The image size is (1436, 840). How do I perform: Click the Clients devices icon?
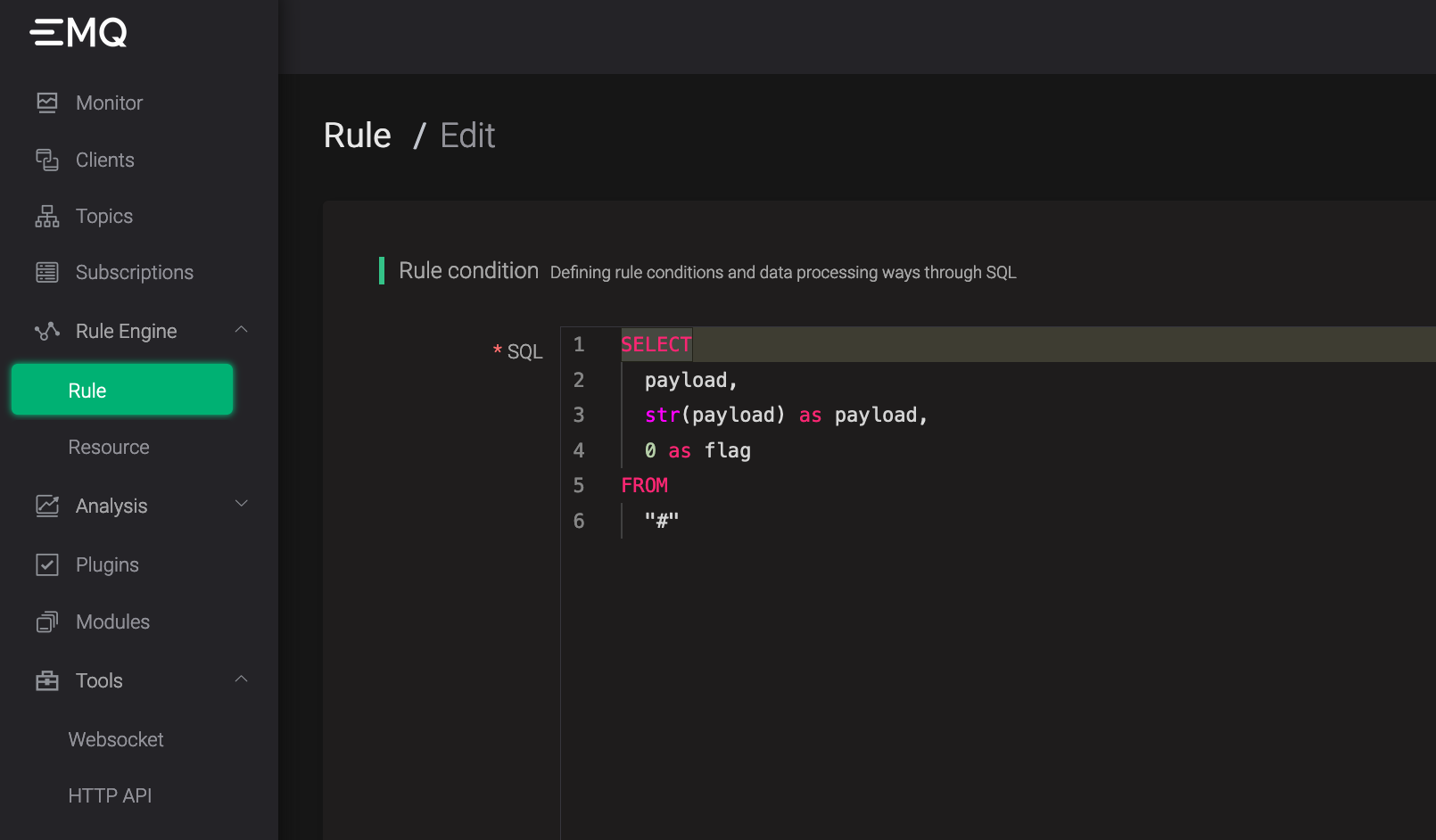click(x=47, y=160)
